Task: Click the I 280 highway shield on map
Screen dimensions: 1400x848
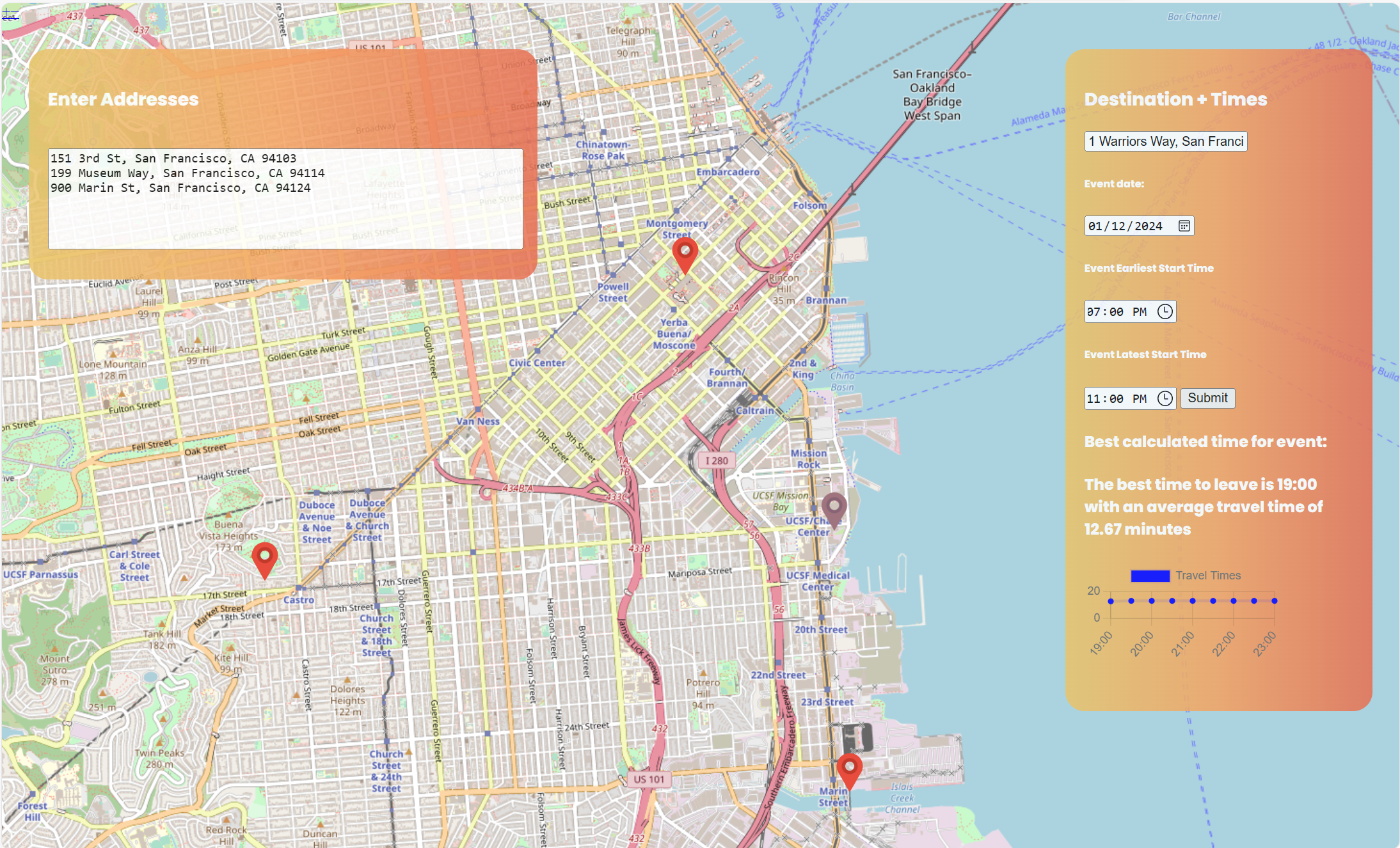Action: click(x=717, y=460)
